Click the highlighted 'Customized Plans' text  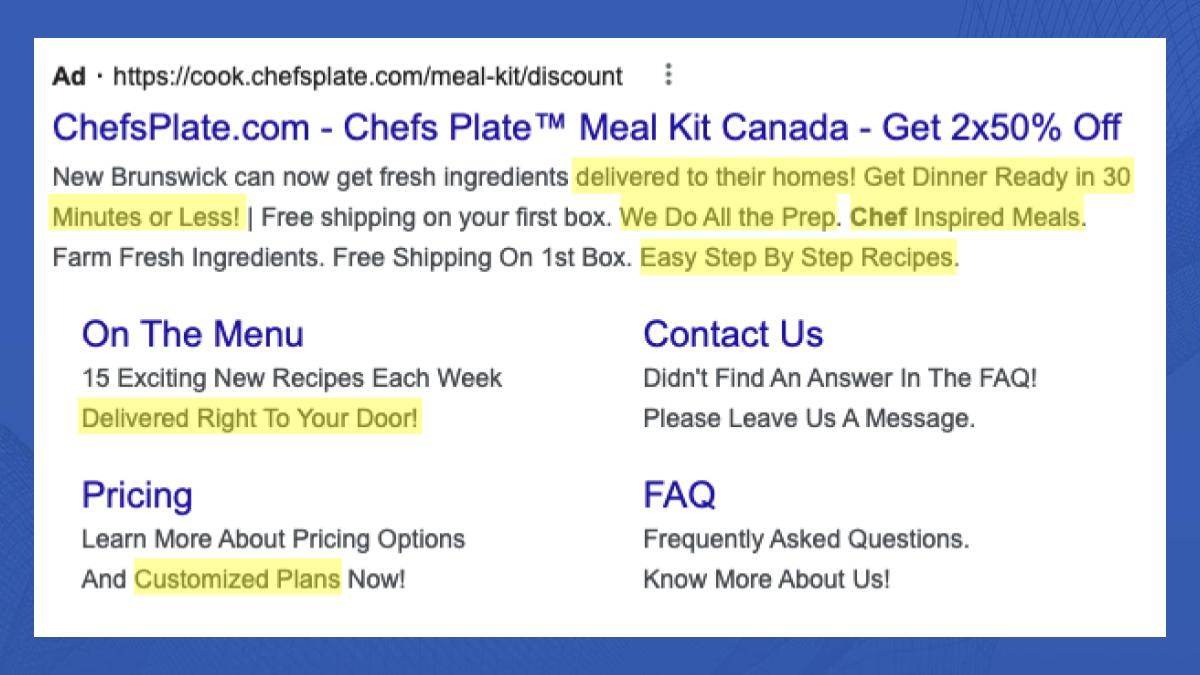pyautogui.click(x=238, y=579)
